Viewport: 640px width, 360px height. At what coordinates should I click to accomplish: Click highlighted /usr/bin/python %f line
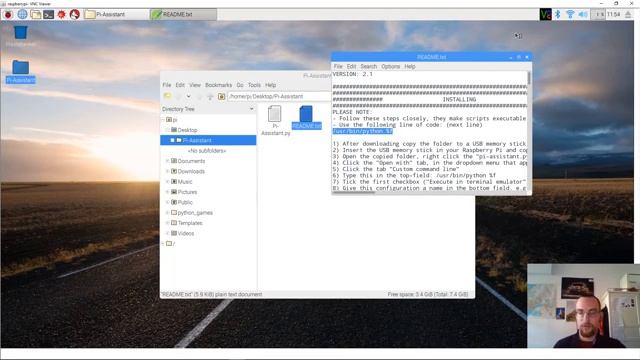pyautogui.click(x=363, y=131)
